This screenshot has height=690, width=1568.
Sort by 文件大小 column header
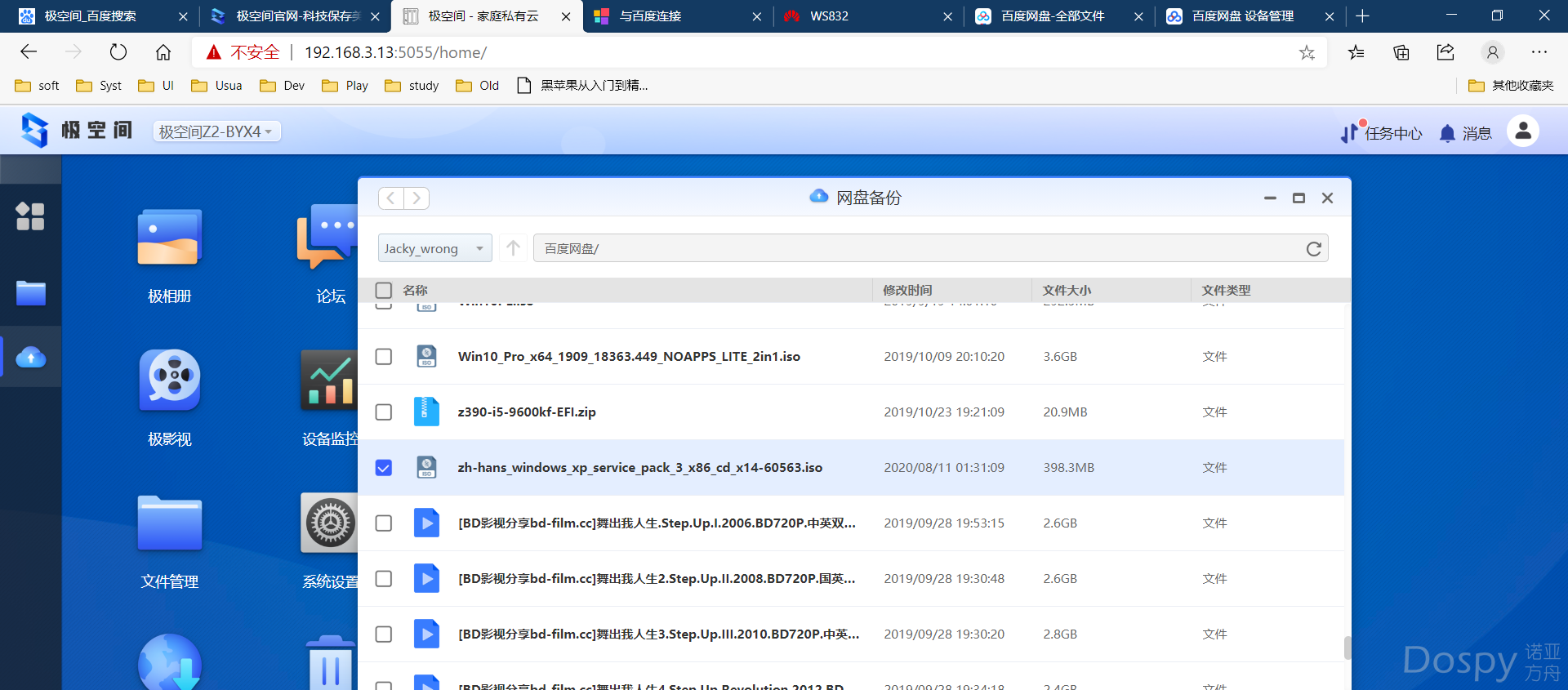pos(1067,290)
